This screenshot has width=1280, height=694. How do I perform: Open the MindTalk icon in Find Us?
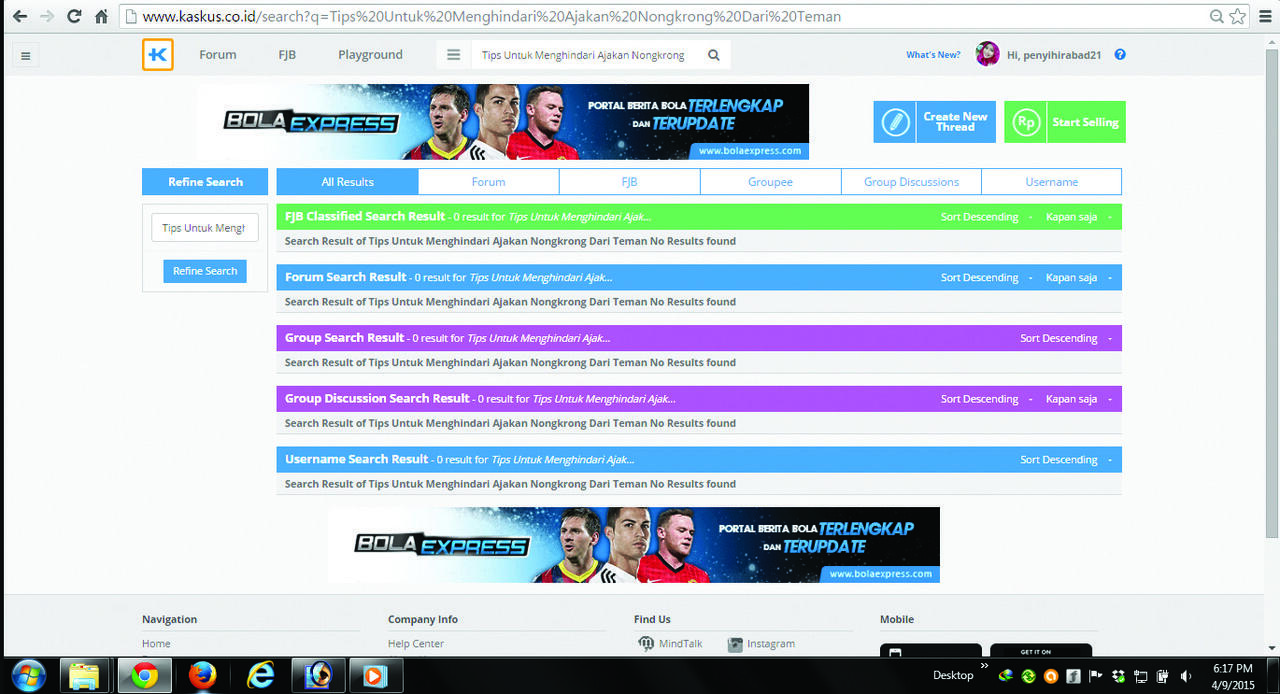click(x=646, y=644)
